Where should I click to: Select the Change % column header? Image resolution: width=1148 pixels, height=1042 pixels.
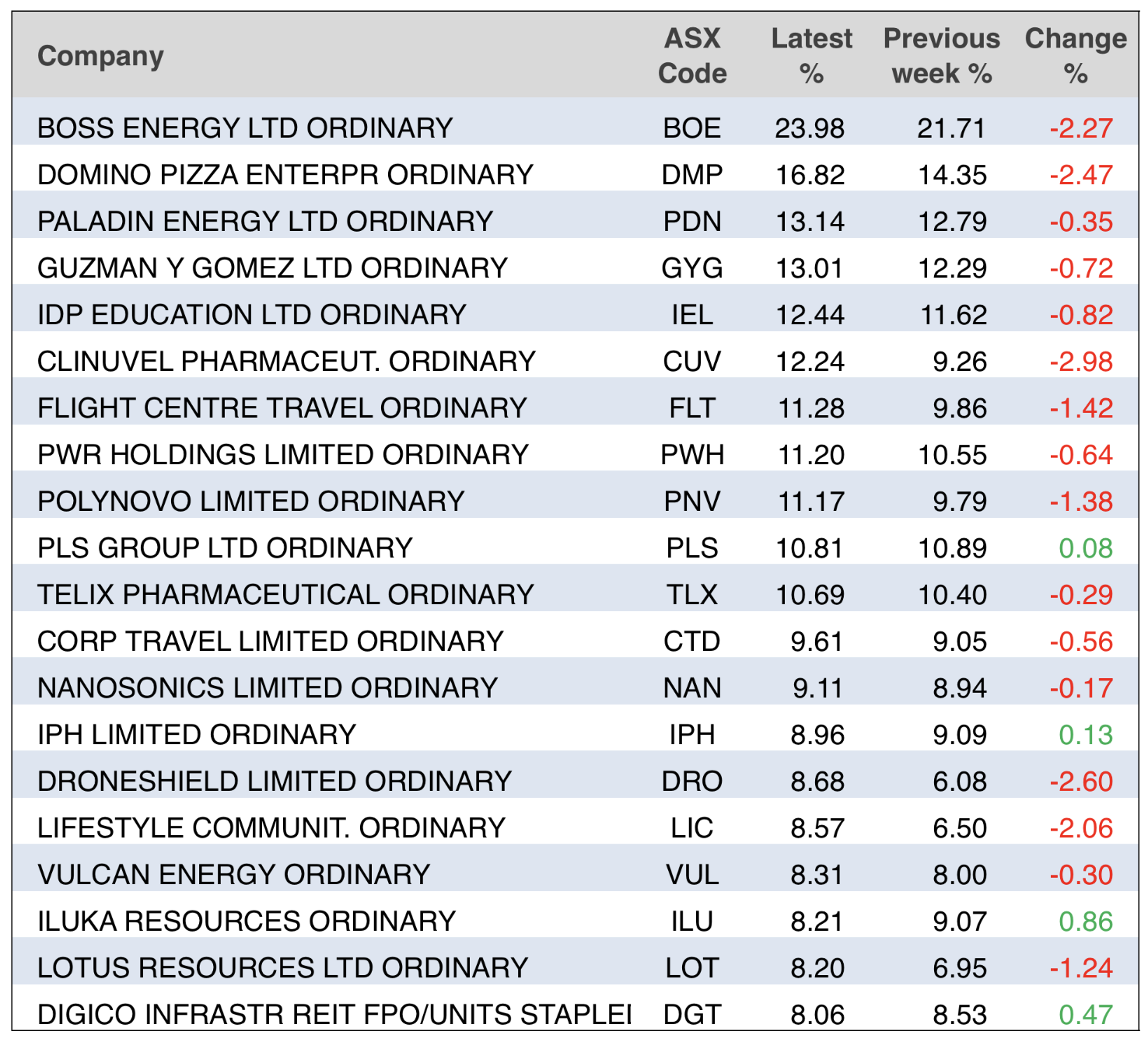[x=1076, y=56]
